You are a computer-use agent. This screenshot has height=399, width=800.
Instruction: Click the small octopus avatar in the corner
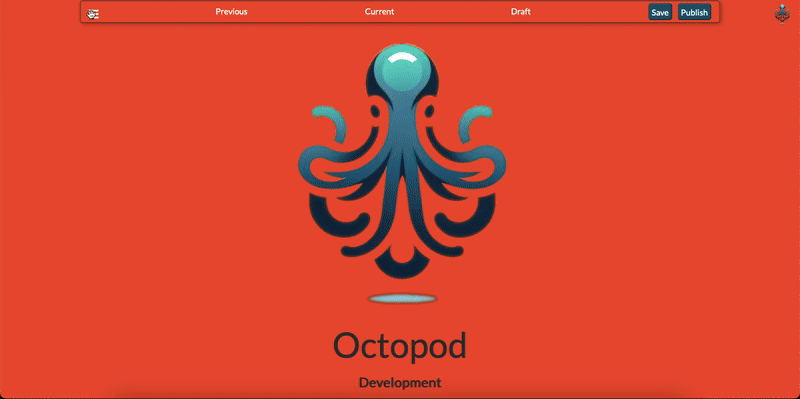click(782, 13)
